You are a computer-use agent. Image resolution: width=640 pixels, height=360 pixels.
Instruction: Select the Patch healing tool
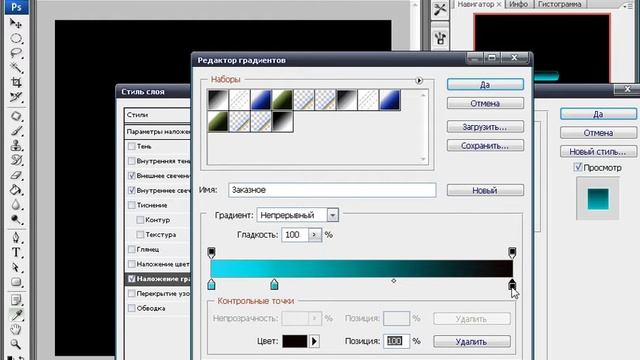16,116
